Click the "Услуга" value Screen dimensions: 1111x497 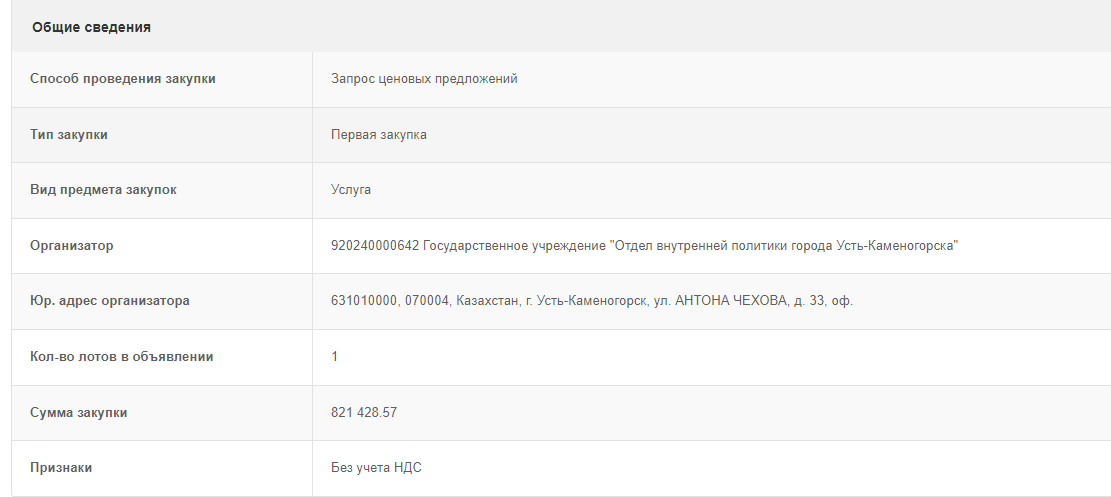pos(351,190)
